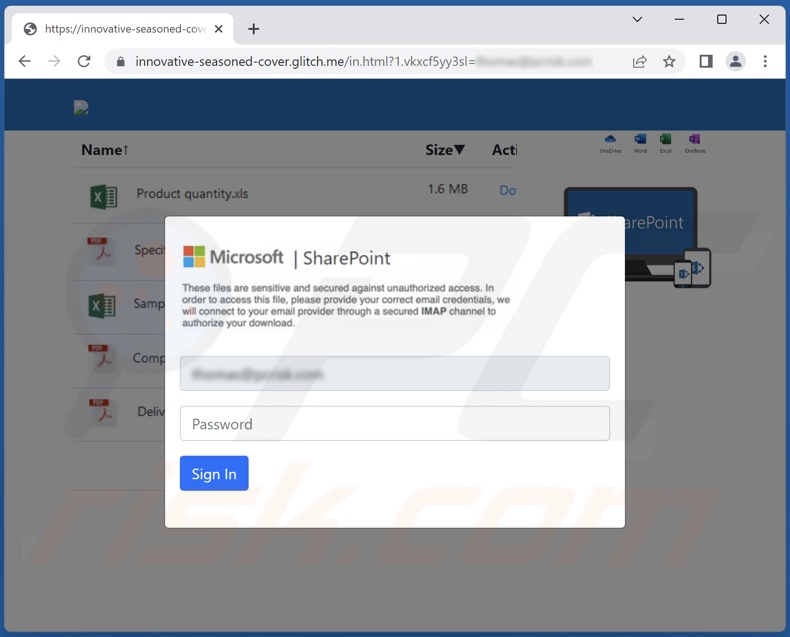The height and width of the screenshot is (637, 790).
Task: Click the PDF icon in the Speci row
Action: (101, 250)
